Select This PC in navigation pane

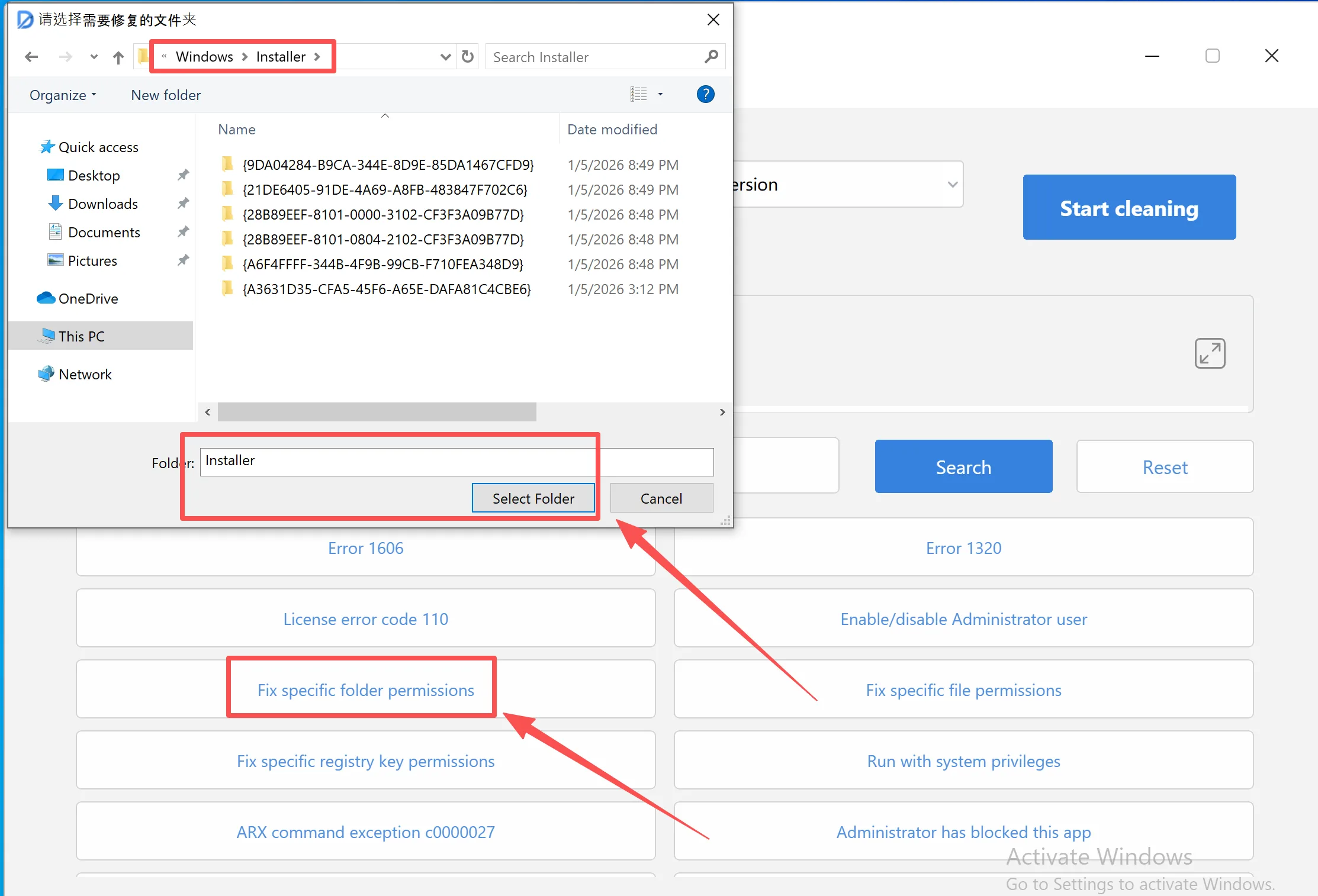(82, 336)
